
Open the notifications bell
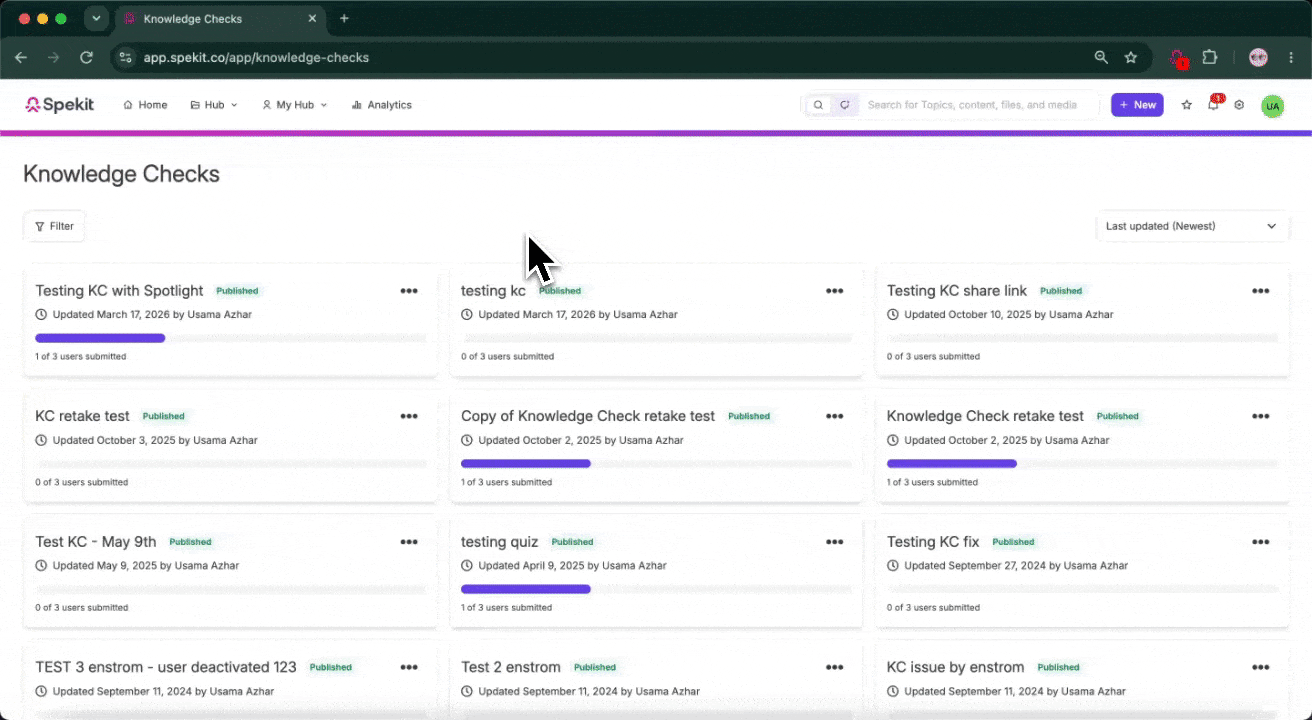pos(1213,105)
